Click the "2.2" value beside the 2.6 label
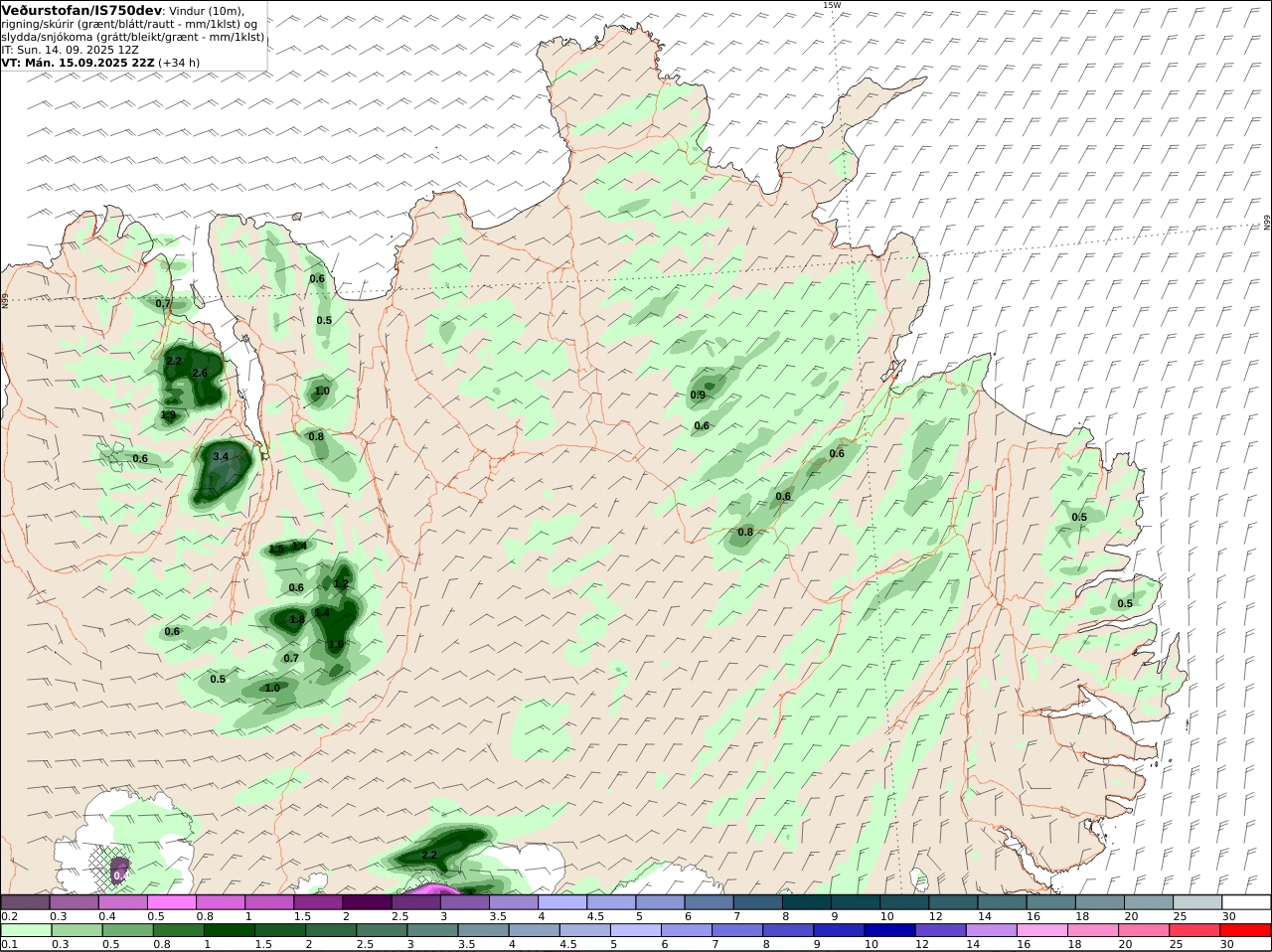Screen dimensions: 1272x952 [x=174, y=361]
